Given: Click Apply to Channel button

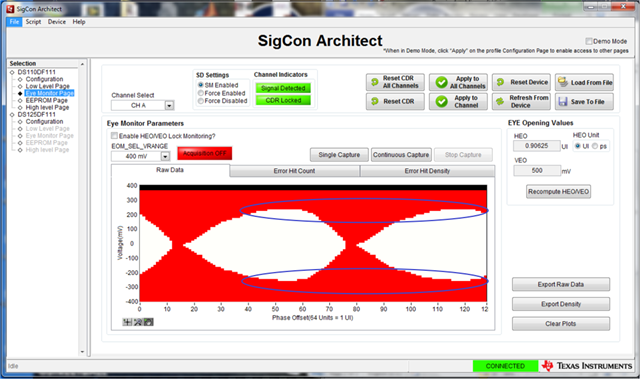Looking at the screenshot, I should click(x=458, y=101).
